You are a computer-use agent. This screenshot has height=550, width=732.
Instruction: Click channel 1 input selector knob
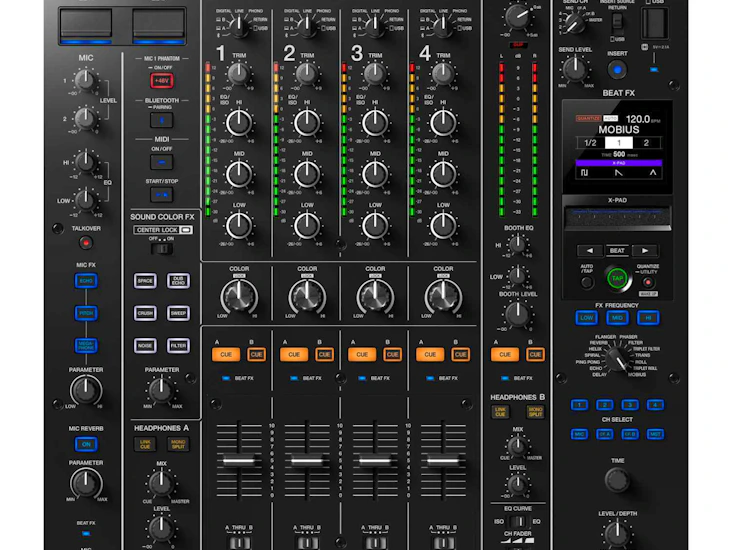239,26
